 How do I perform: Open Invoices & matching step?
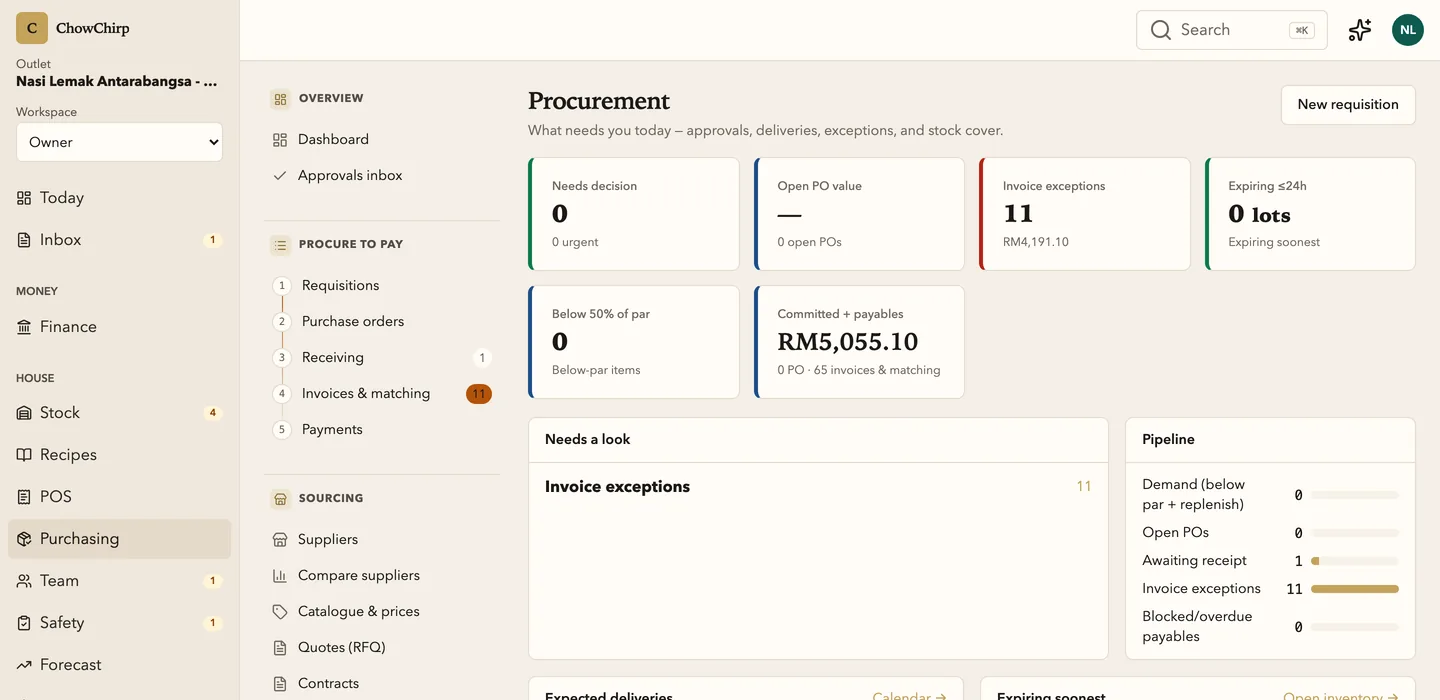[x=382, y=394]
